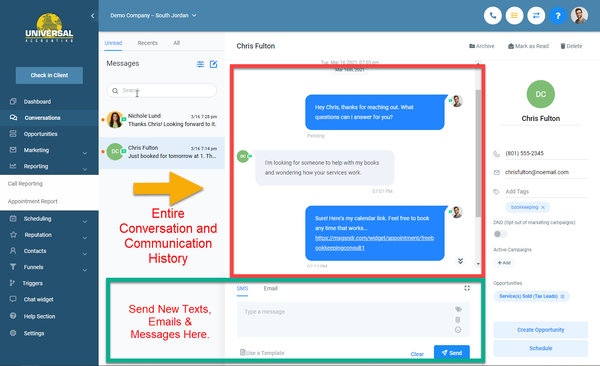Image resolution: width=600 pixels, height=366 pixels.
Task: Click the emoji icon in message box
Action: point(458,330)
